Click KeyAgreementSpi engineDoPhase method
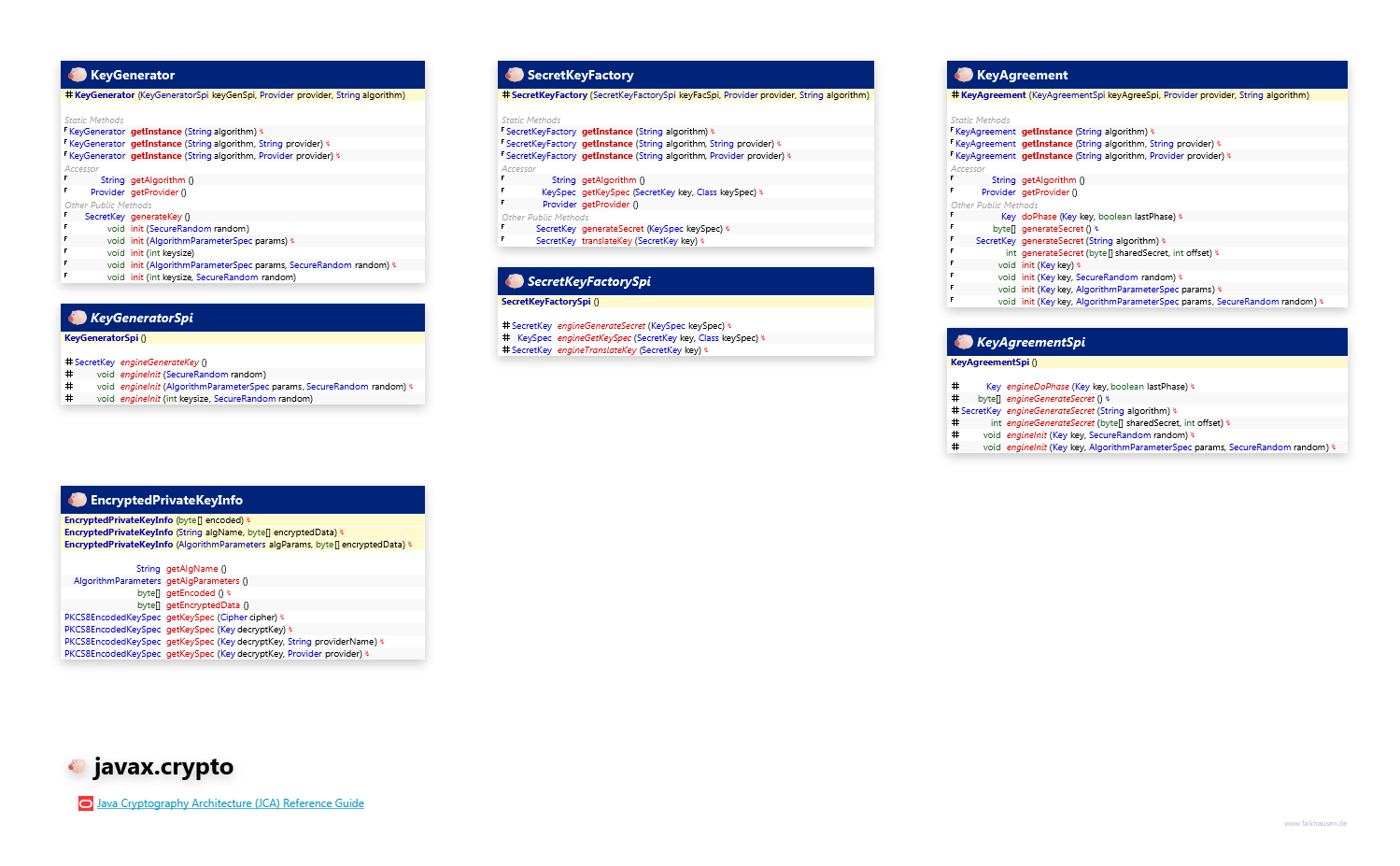Image resolution: width=1400 pixels, height=866 pixels. [x=1147, y=387]
